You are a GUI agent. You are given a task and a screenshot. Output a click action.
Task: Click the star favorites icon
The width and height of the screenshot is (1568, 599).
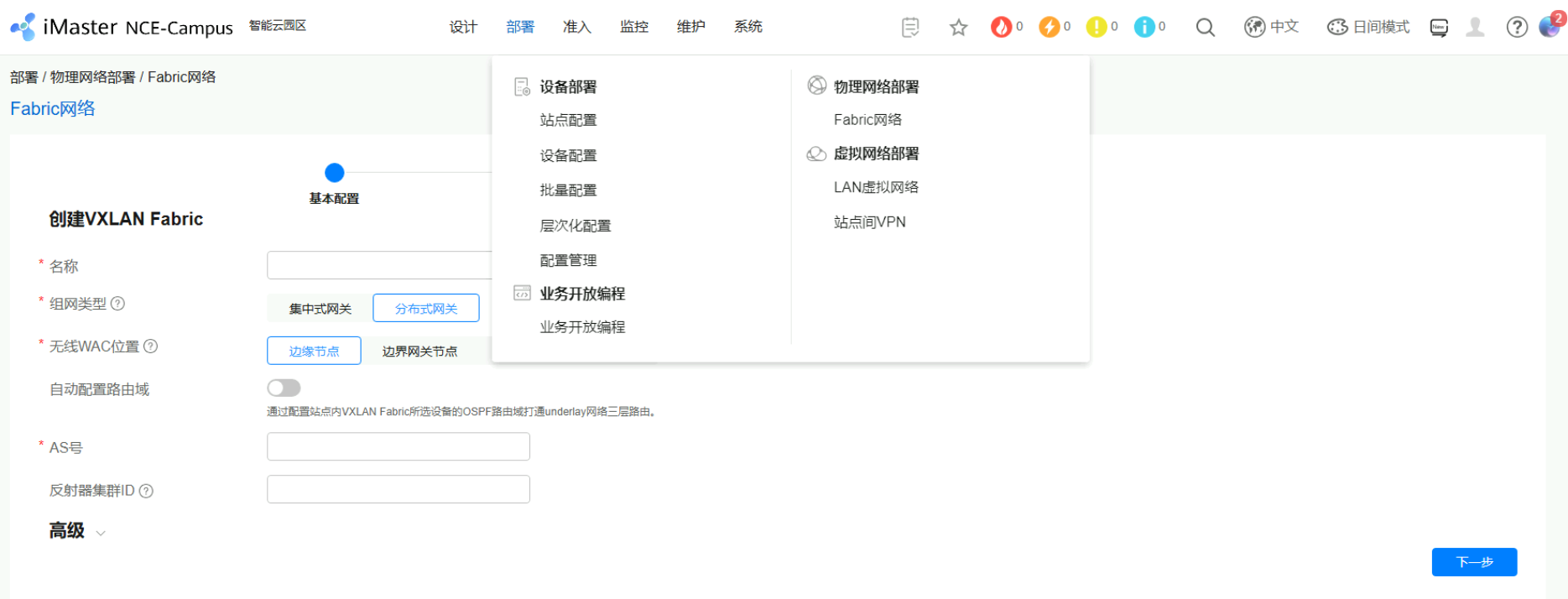pos(958,28)
